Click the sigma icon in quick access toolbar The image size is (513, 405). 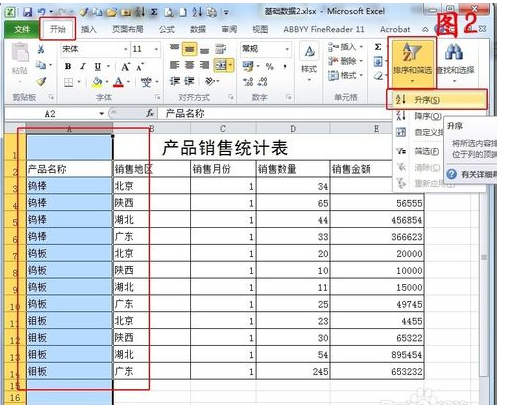click(154, 12)
